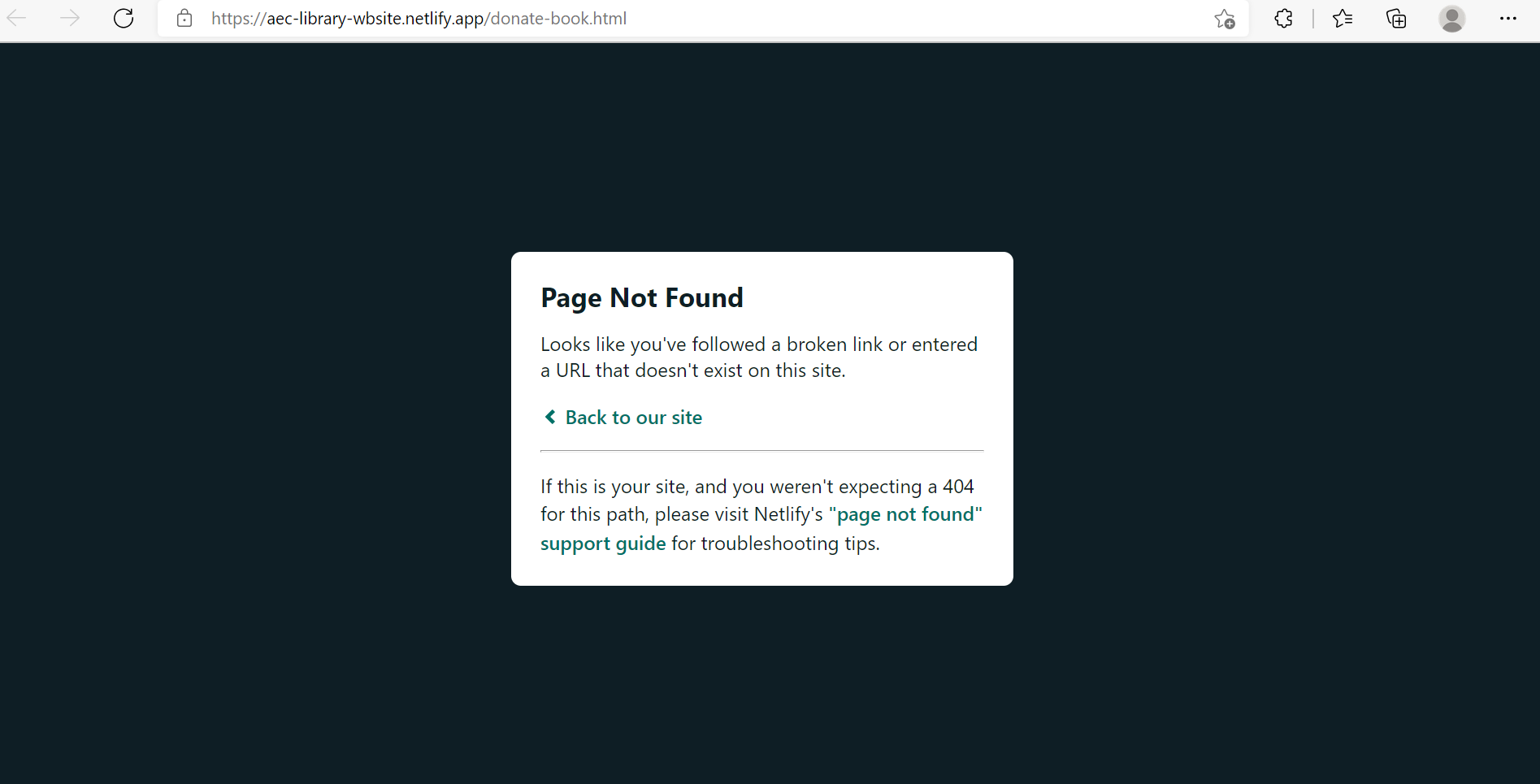This screenshot has width=1540, height=784.
Task: Follow the "Back to our site" link
Action: click(633, 417)
